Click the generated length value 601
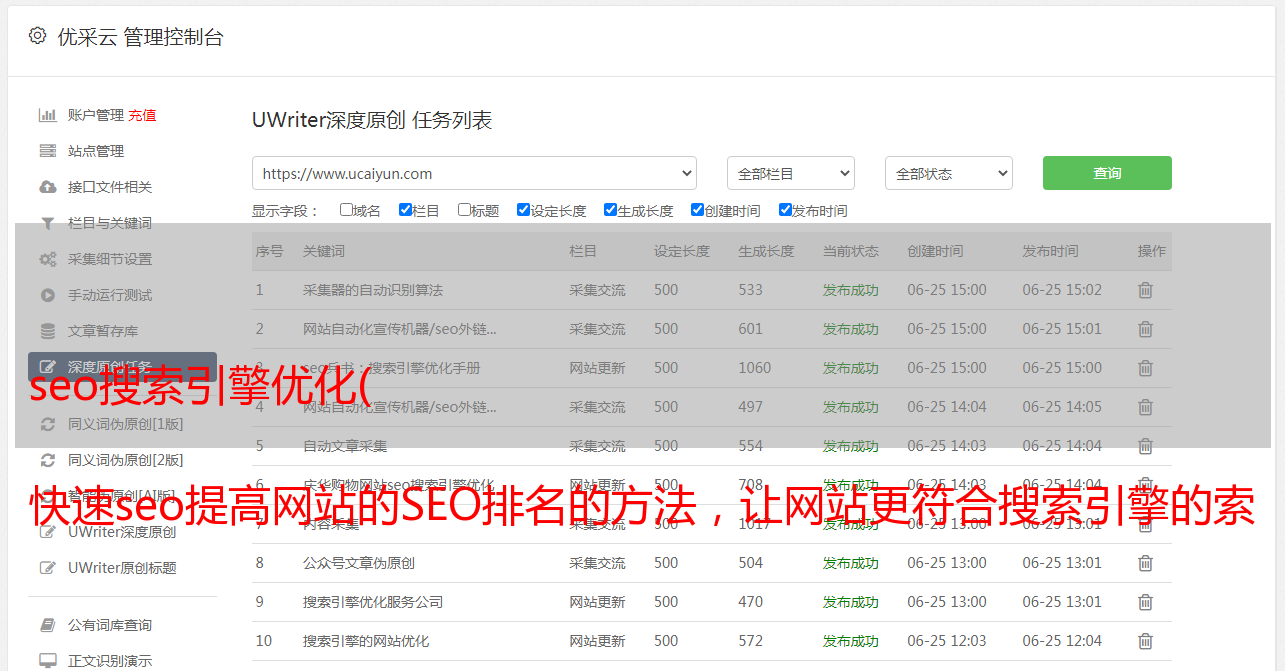The image size is (1285, 671). click(x=750, y=329)
